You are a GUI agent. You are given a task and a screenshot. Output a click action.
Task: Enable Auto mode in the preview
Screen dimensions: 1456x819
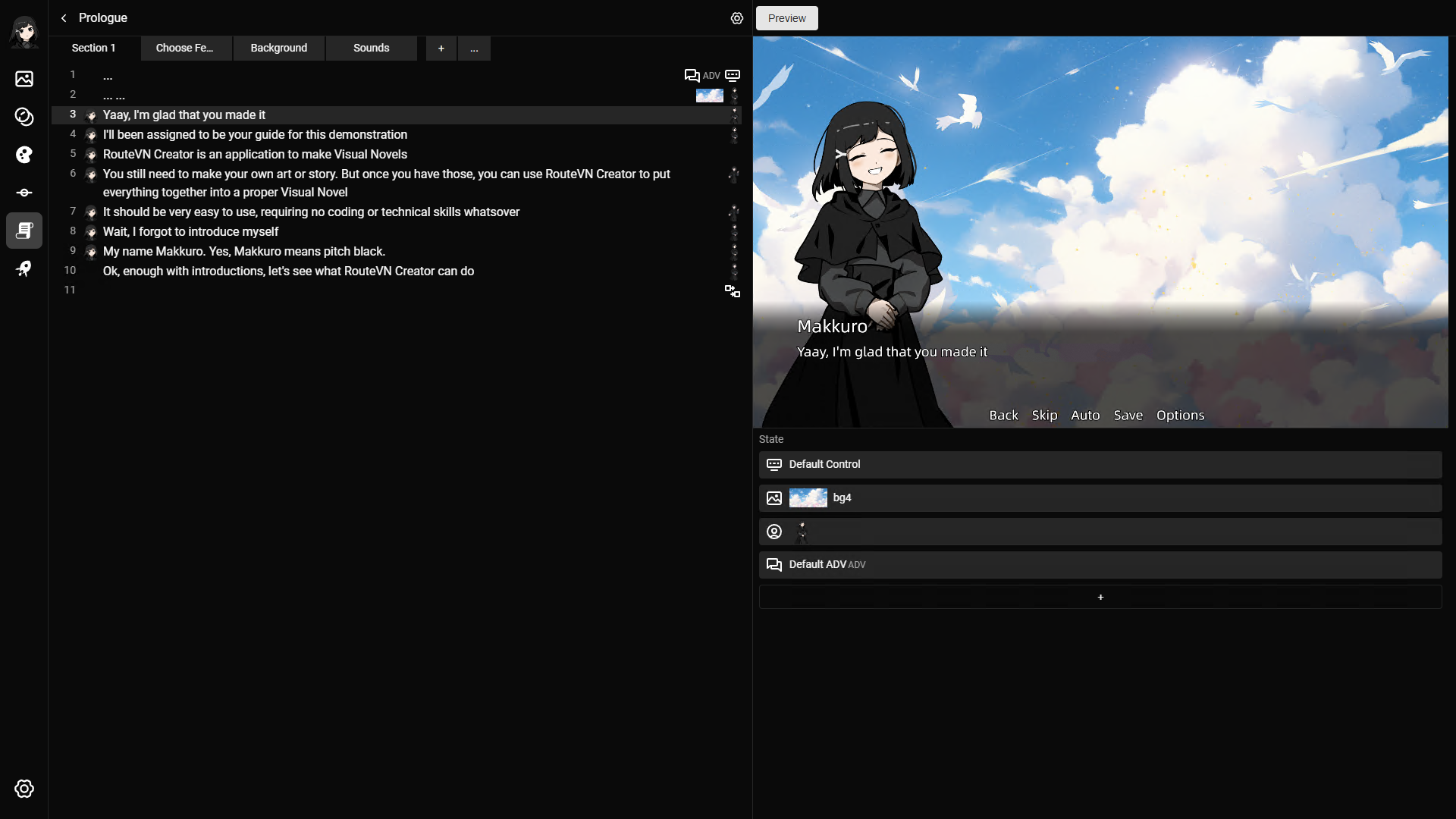point(1084,415)
